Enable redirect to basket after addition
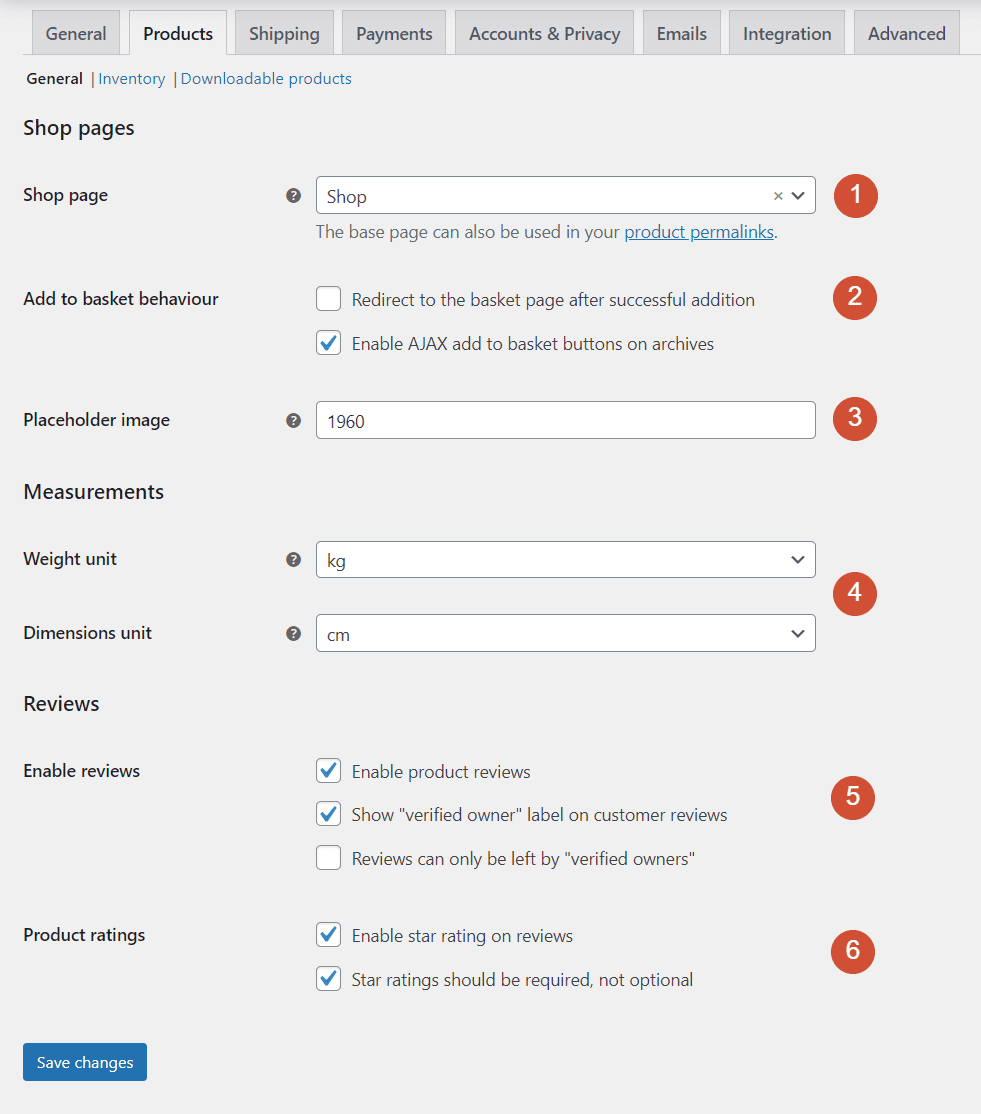 (328, 298)
